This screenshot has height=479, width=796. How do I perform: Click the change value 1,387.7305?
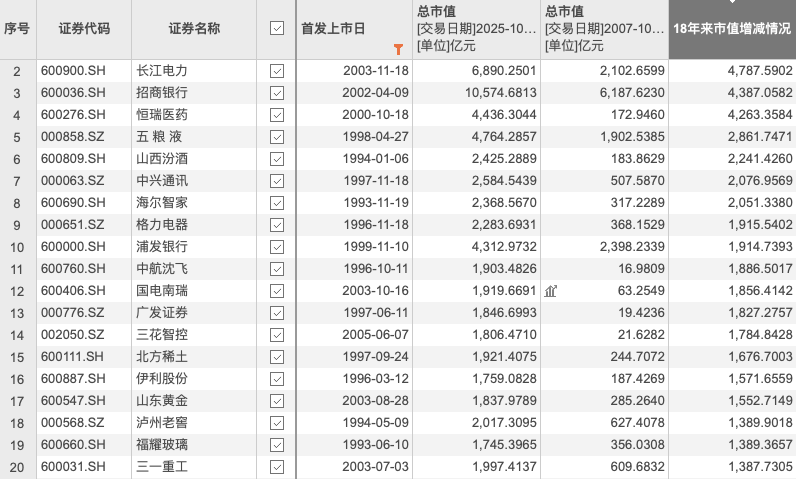pyautogui.click(x=760, y=466)
